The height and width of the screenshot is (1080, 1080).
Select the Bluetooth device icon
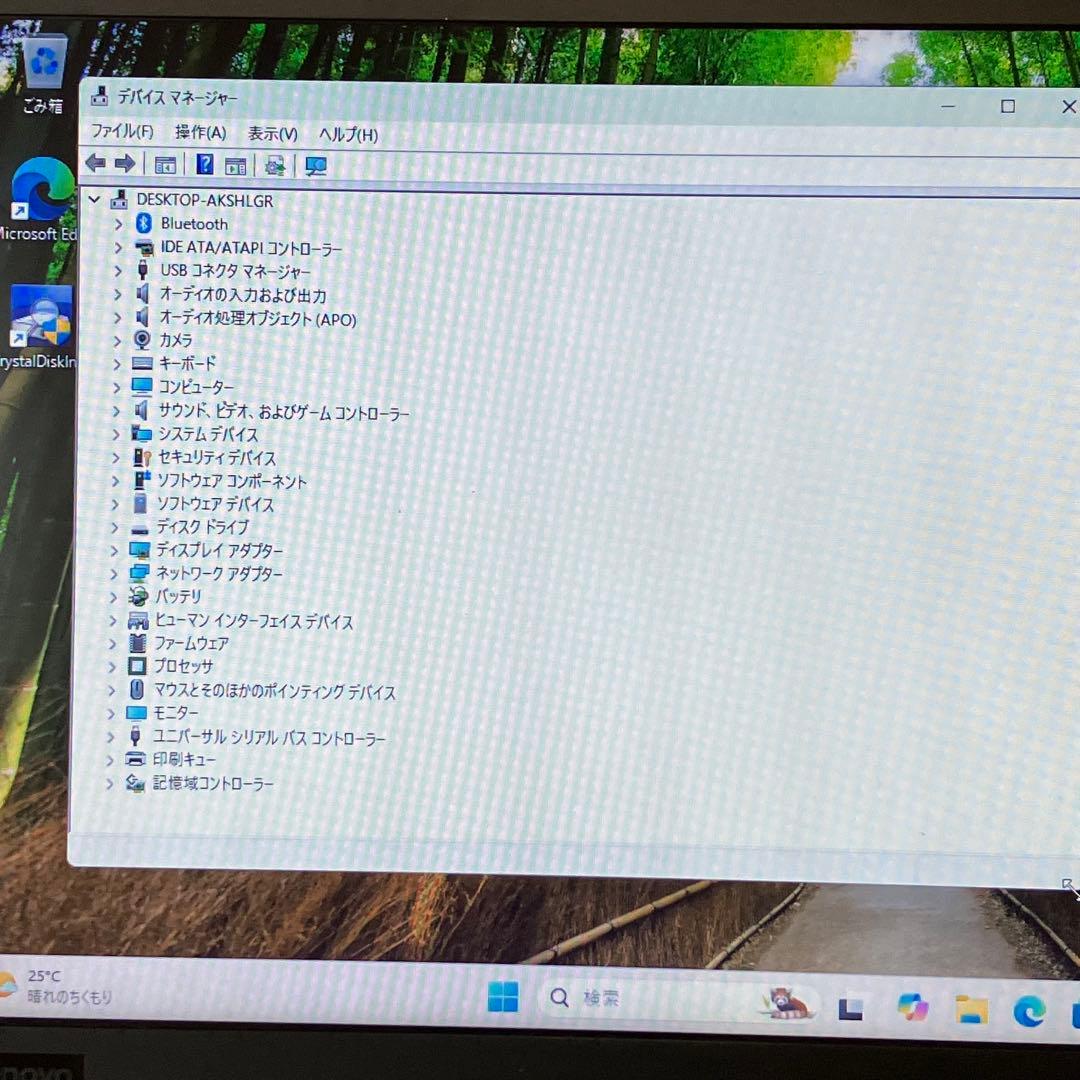pos(141,223)
